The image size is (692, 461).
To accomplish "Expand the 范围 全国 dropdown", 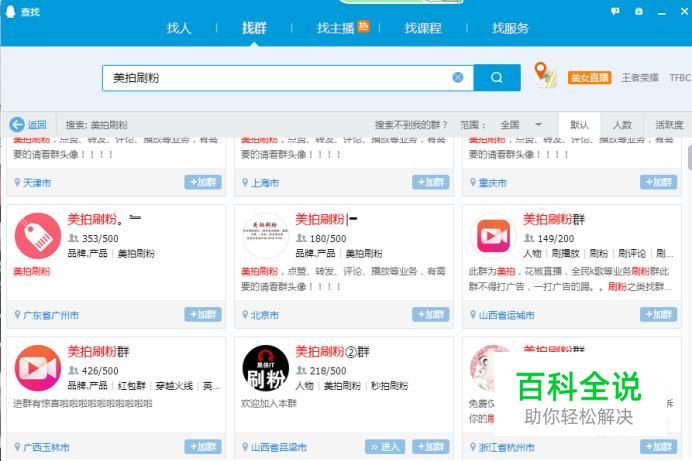I will 521,125.
